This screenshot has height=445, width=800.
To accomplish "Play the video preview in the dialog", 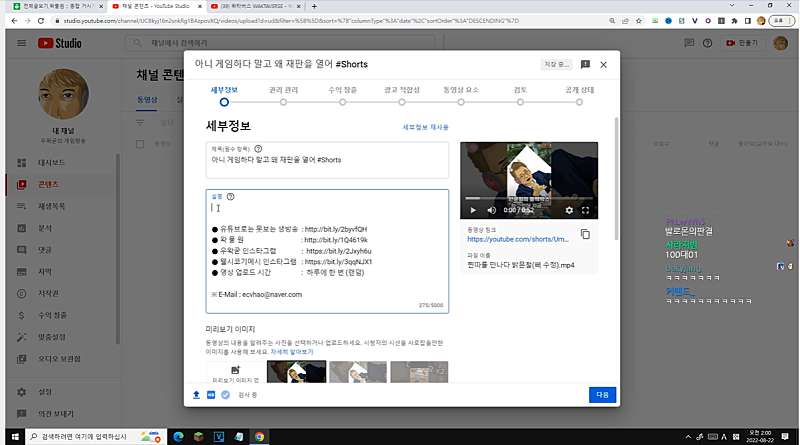I will point(473,210).
